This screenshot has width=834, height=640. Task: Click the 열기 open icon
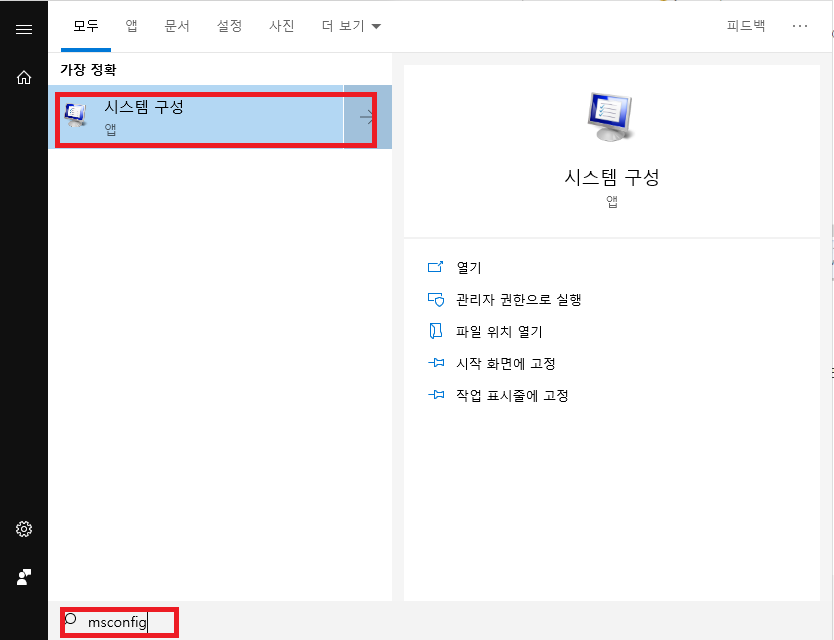436,267
